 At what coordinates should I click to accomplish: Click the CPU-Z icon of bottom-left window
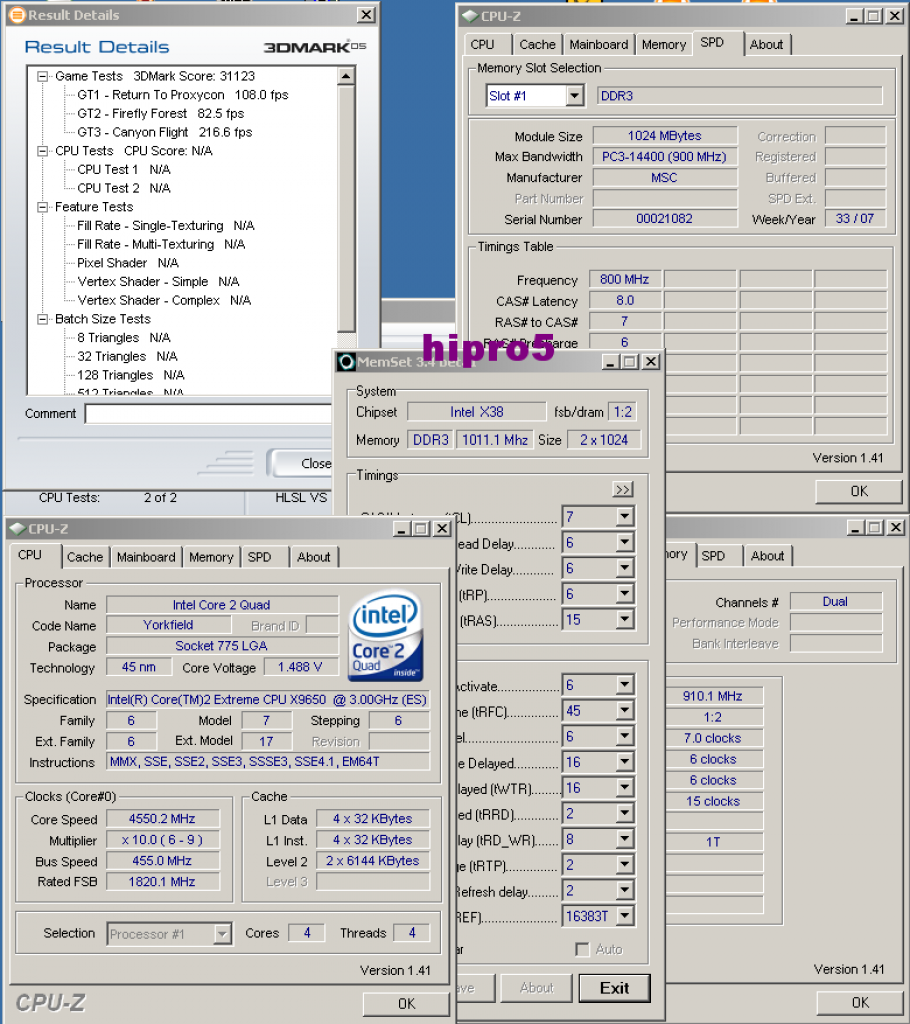pyautogui.click(x=18, y=528)
